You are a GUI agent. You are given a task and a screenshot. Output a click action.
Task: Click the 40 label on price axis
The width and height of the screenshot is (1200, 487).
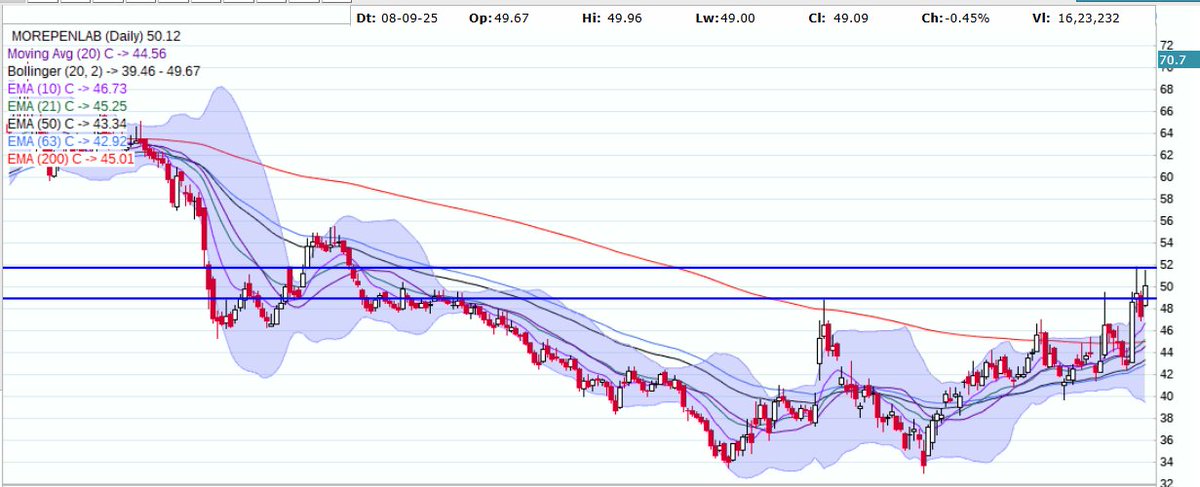tap(1166, 396)
